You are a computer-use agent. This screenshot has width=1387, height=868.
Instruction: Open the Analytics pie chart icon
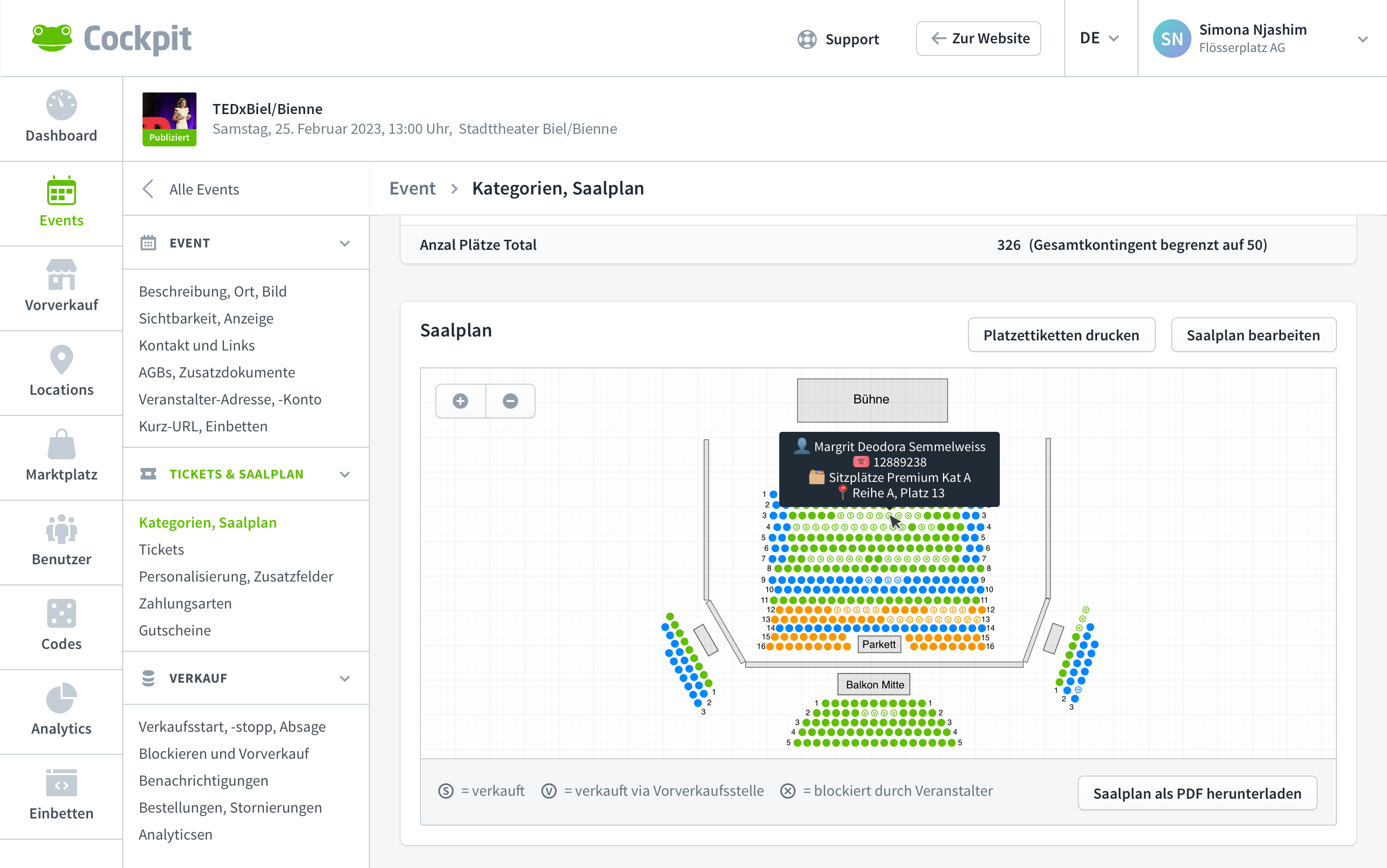(x=61, y=699)
